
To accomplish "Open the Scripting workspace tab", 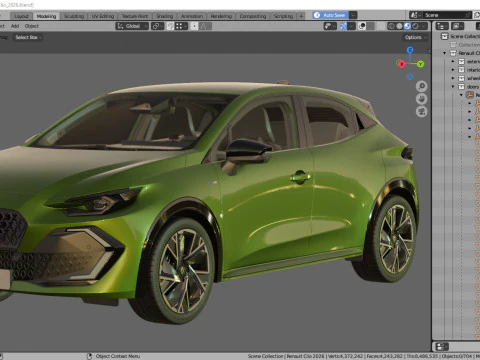I will click(283, 16).
